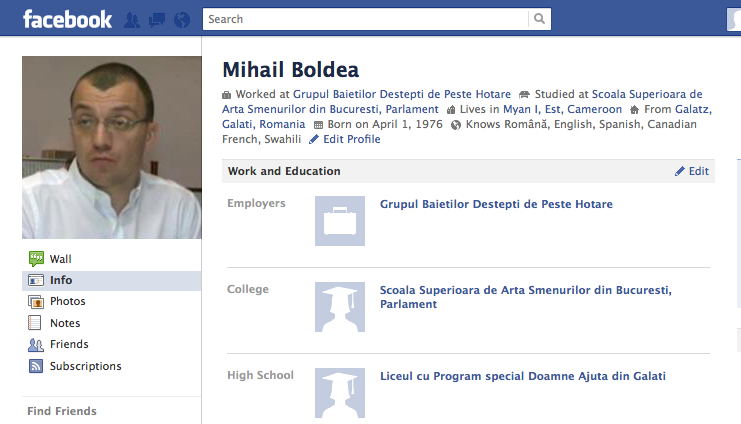Open Friends in the sidebar

pyautogui.click(x=68, y=345)
